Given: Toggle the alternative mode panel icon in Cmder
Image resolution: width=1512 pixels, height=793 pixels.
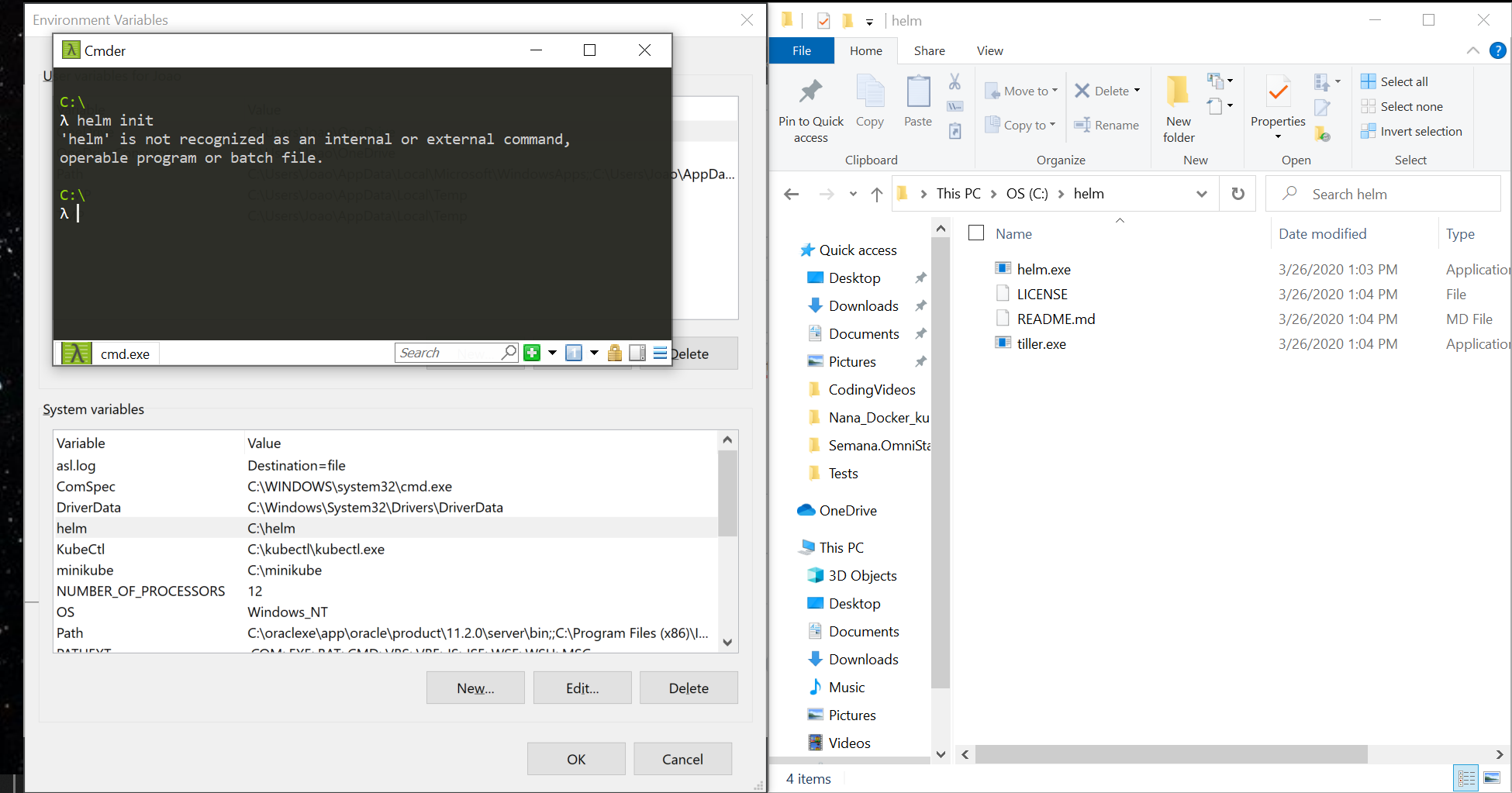Looking at the screenshot, I should [637, 353].
